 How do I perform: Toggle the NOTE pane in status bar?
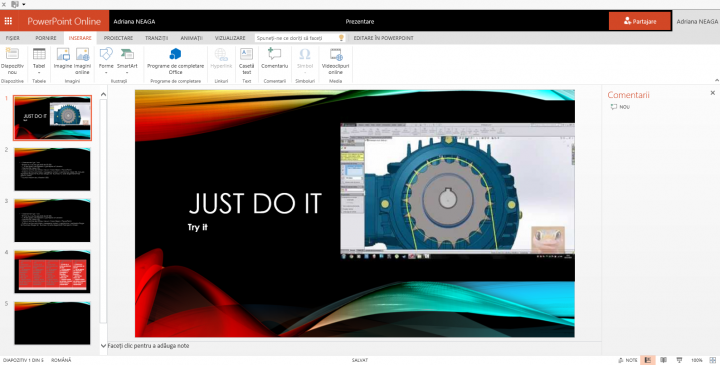coord(628,360)
